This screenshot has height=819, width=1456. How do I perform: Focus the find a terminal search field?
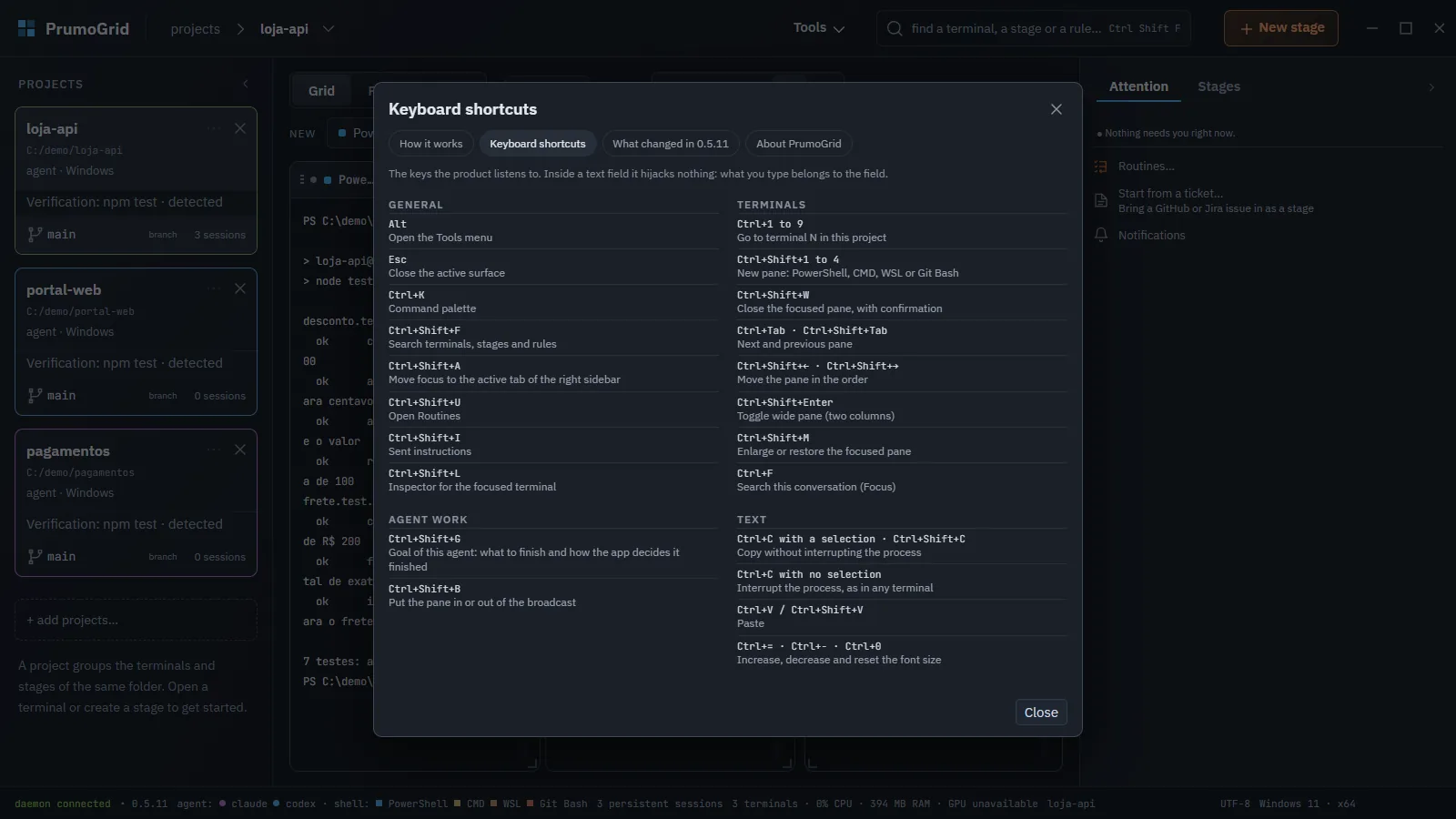pos(1033,28)
